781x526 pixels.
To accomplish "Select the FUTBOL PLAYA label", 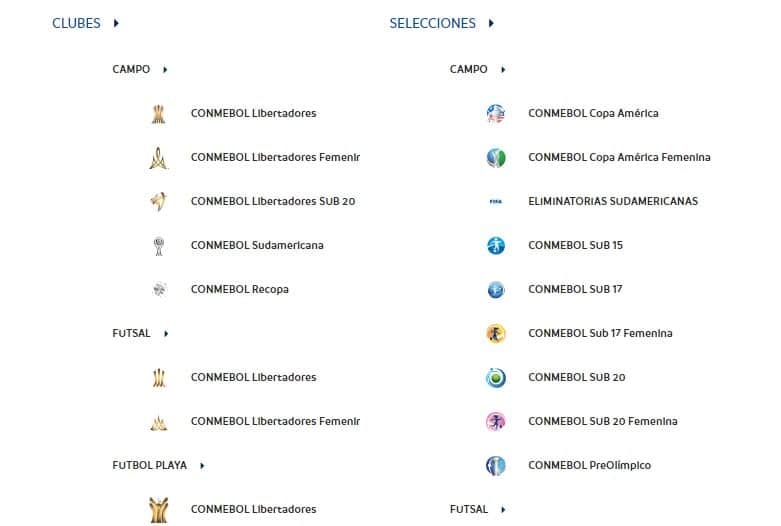I will [149, 465].
